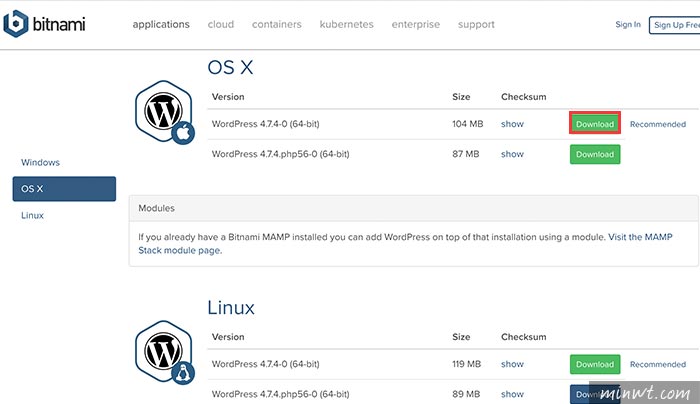This screenshot has height=404, width=700.
Task: Click the 89 MB size value
Action: coord(466,394)
